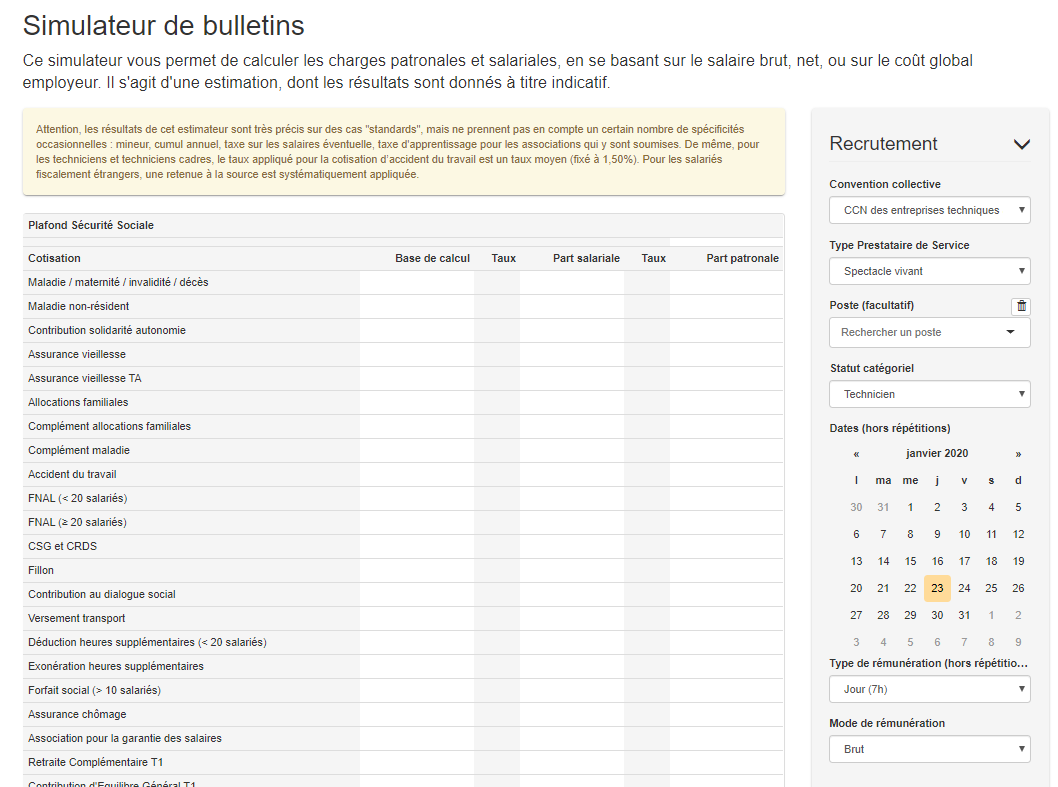Image resolution: width=1058 pixels, height=787 pixels.
Task: Click the 'Maladie non-résident' row label
Action: point(79,306)
